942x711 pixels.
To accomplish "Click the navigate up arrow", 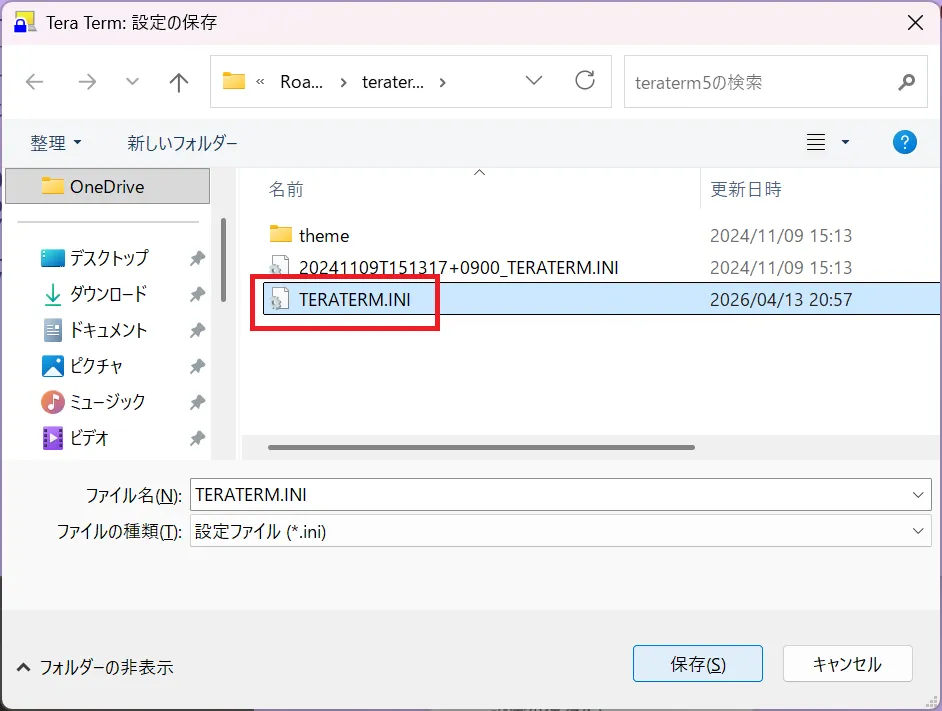I will point(178,81).
